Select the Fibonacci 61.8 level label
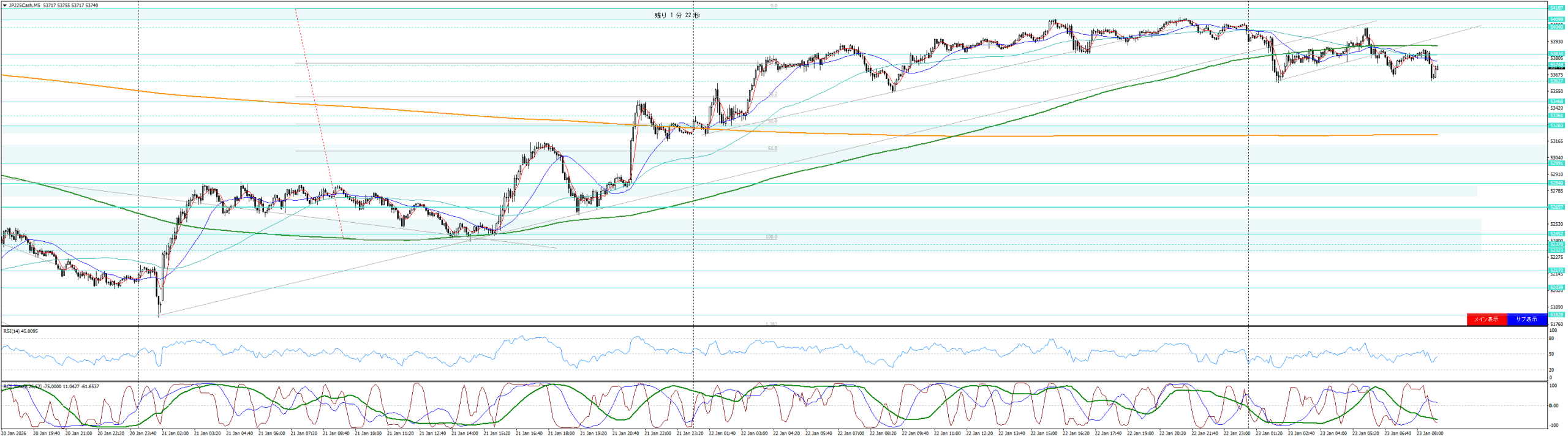 (x=772, y=149)
